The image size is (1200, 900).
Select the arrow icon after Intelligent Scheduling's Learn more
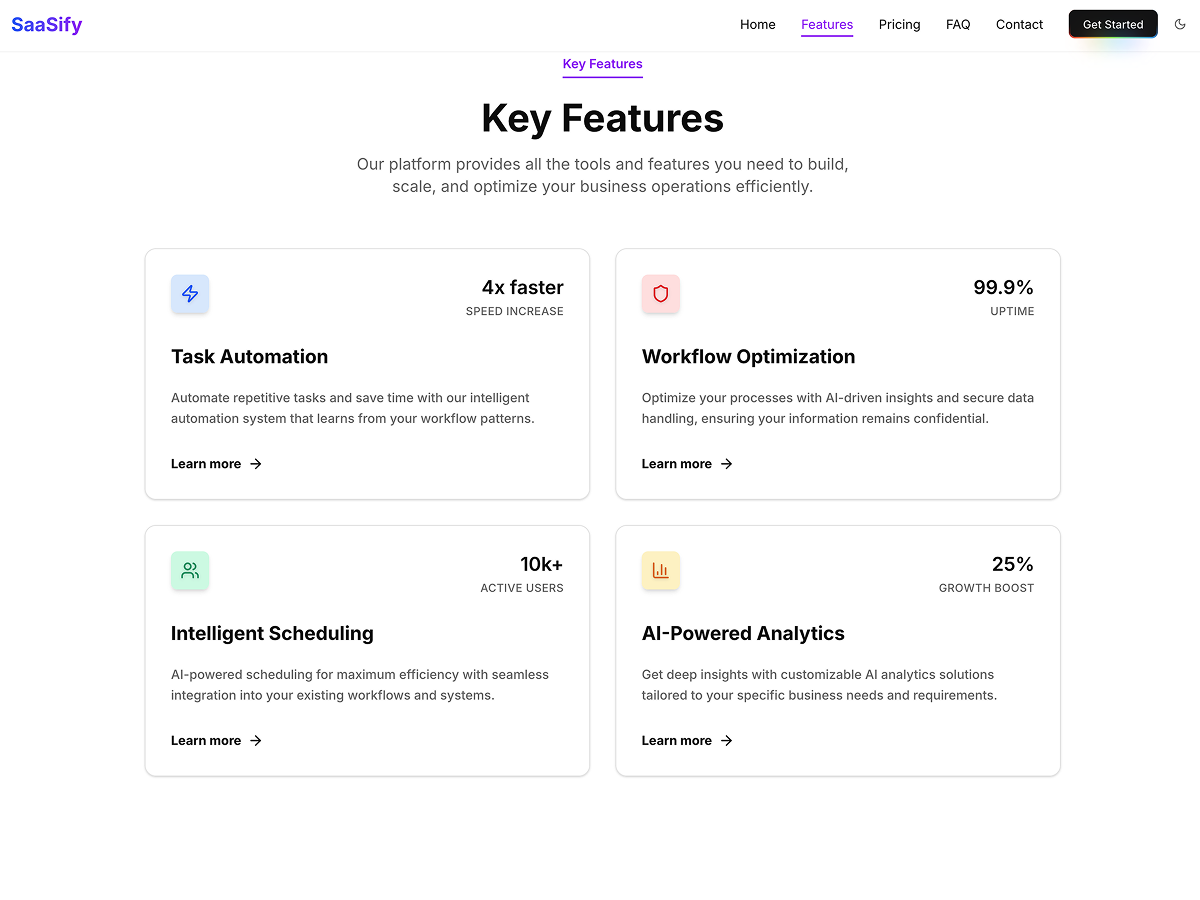click(x=256, y=740)
